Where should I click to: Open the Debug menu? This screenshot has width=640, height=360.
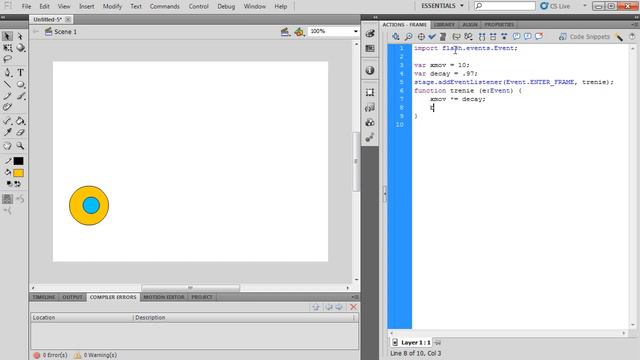click(x=226, y=7)
